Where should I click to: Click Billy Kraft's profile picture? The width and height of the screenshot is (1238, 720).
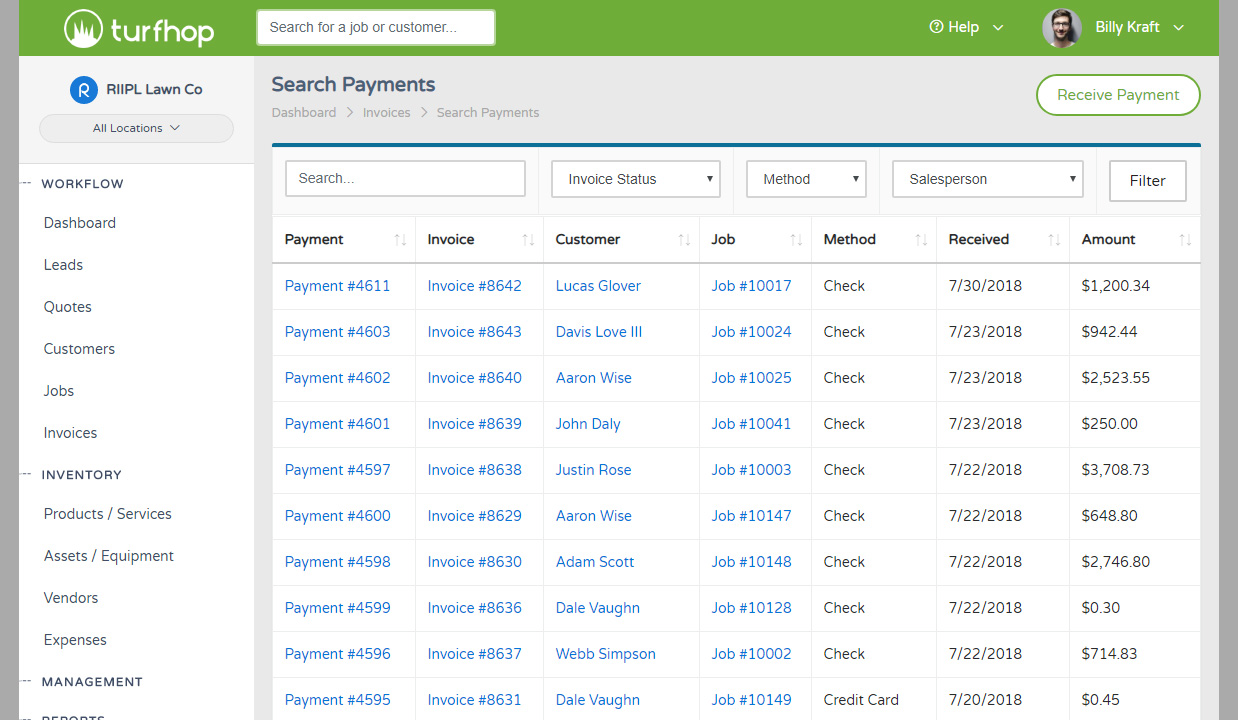(x=1061, y=27)
